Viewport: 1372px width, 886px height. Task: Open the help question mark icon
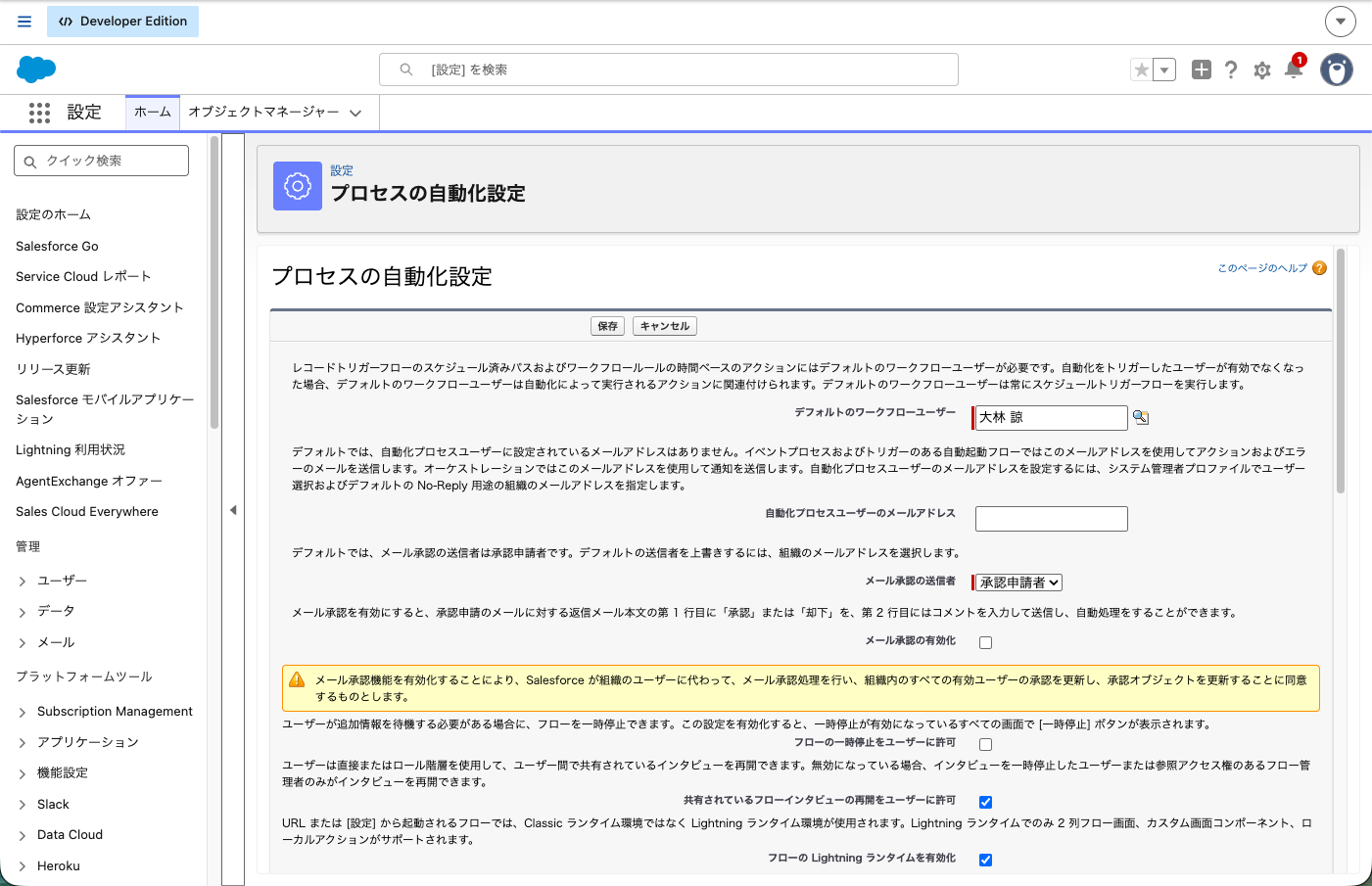(1231, 70)
